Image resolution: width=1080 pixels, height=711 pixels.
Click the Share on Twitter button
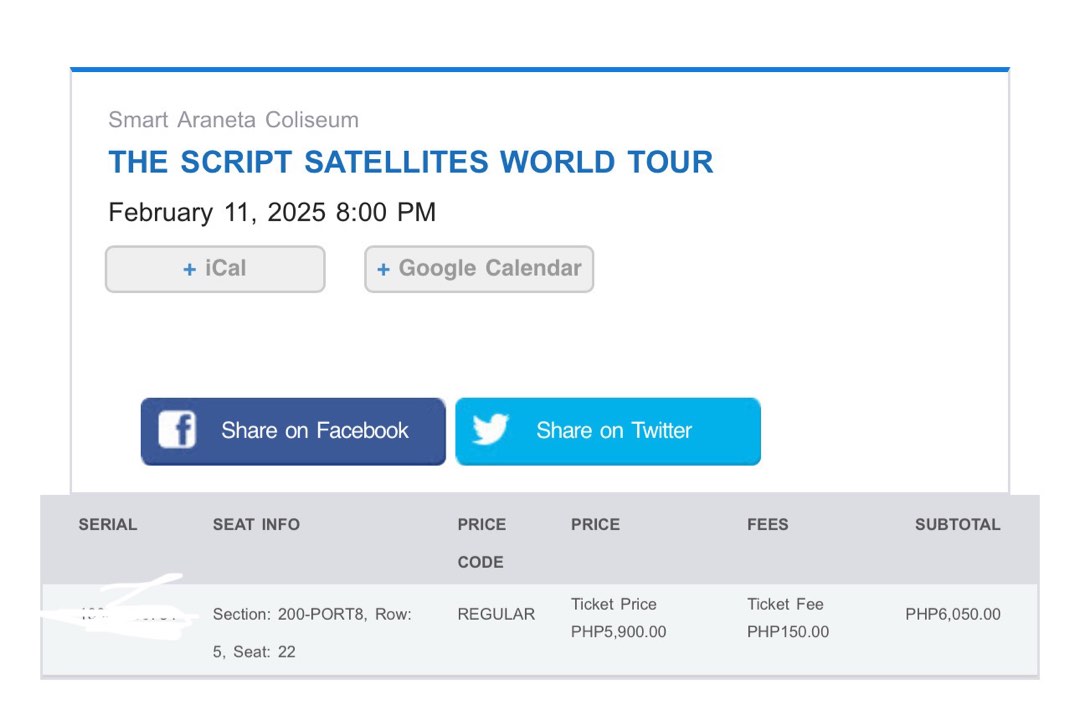(x=607, y=431)
